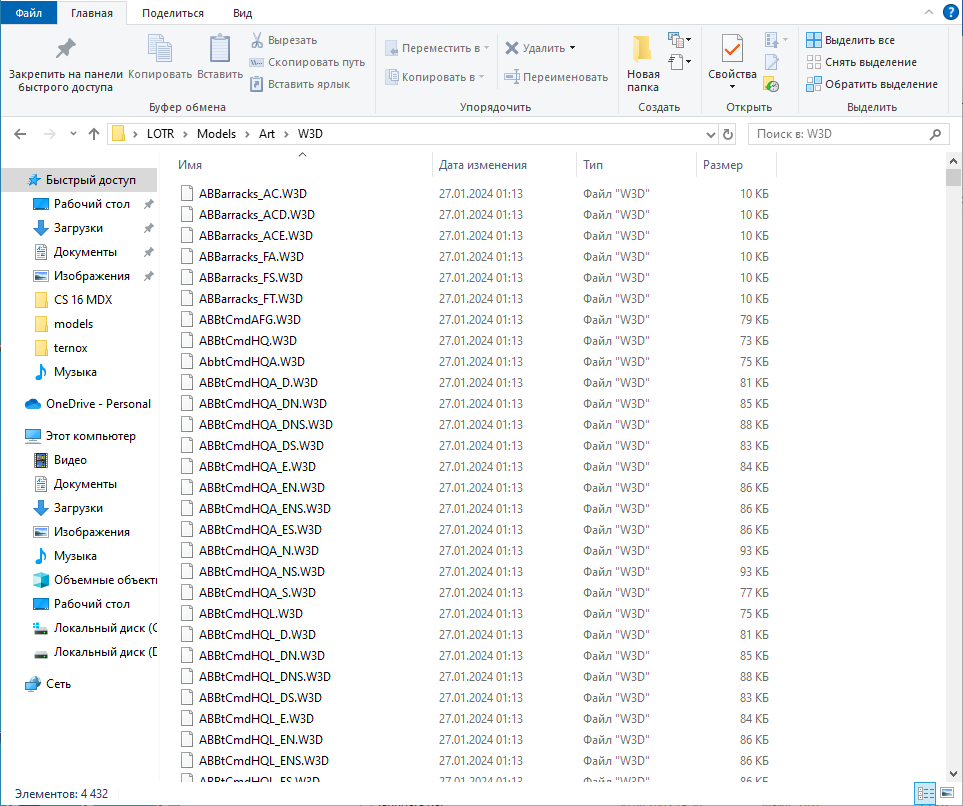963x806 pixels.
Task: Click the Вставить clipboard icon
Action: pos(220,58)
